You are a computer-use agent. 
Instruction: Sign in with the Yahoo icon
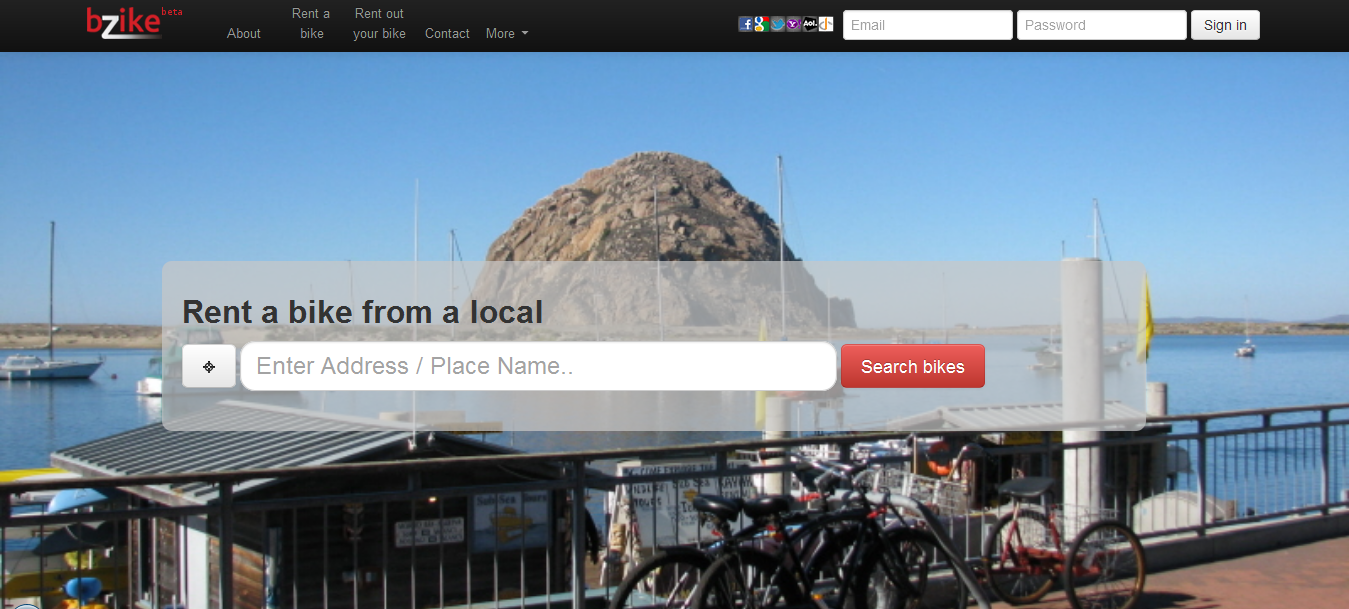tap(793, 24)
